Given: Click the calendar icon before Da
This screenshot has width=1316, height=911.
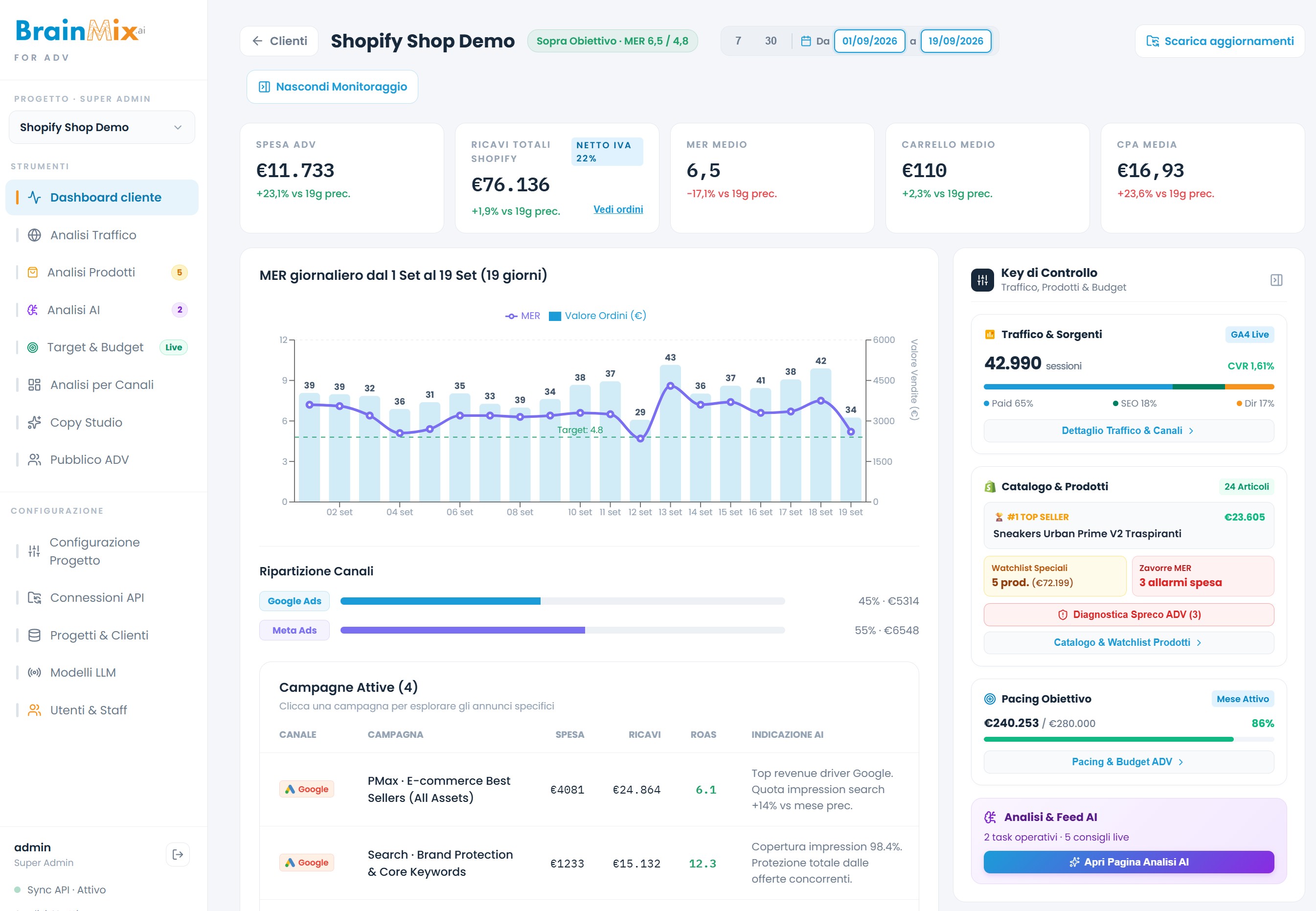Looking at the screenshot, I should tap(806, 41).
